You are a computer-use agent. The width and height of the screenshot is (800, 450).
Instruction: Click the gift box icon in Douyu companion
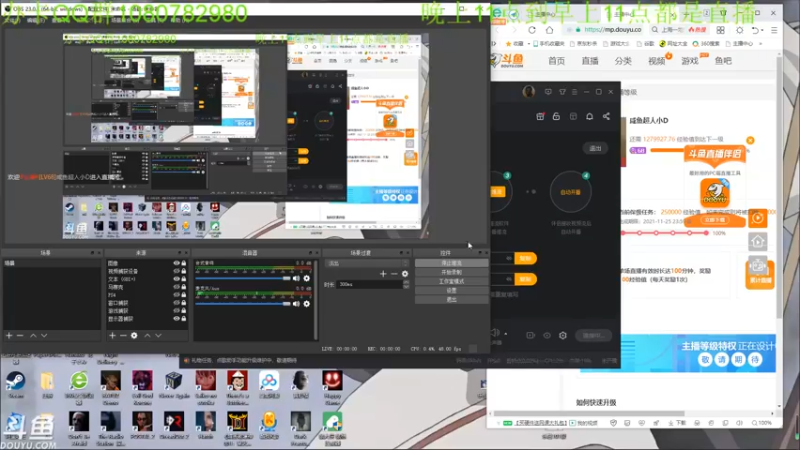540,116
